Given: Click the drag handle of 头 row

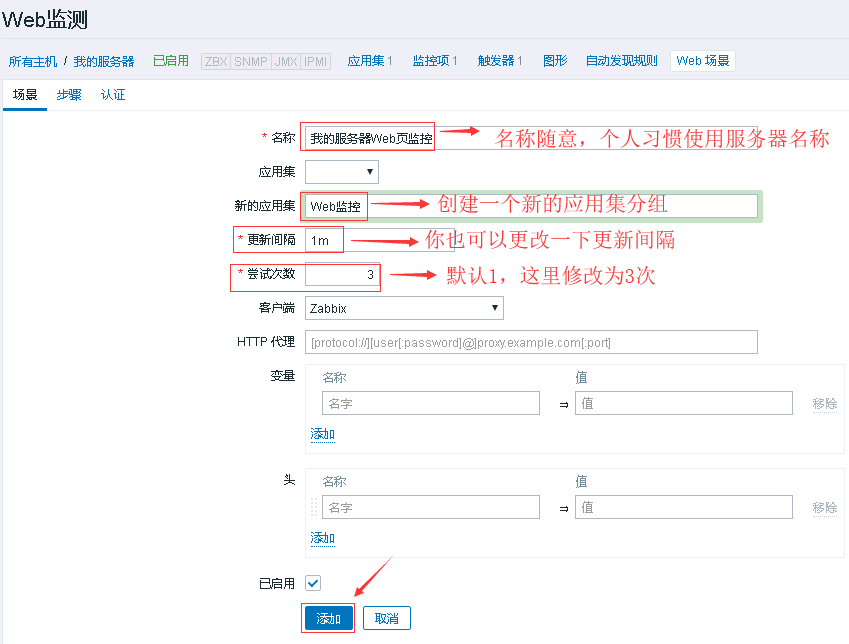Looking at the screenshot, I should (314, 508).
